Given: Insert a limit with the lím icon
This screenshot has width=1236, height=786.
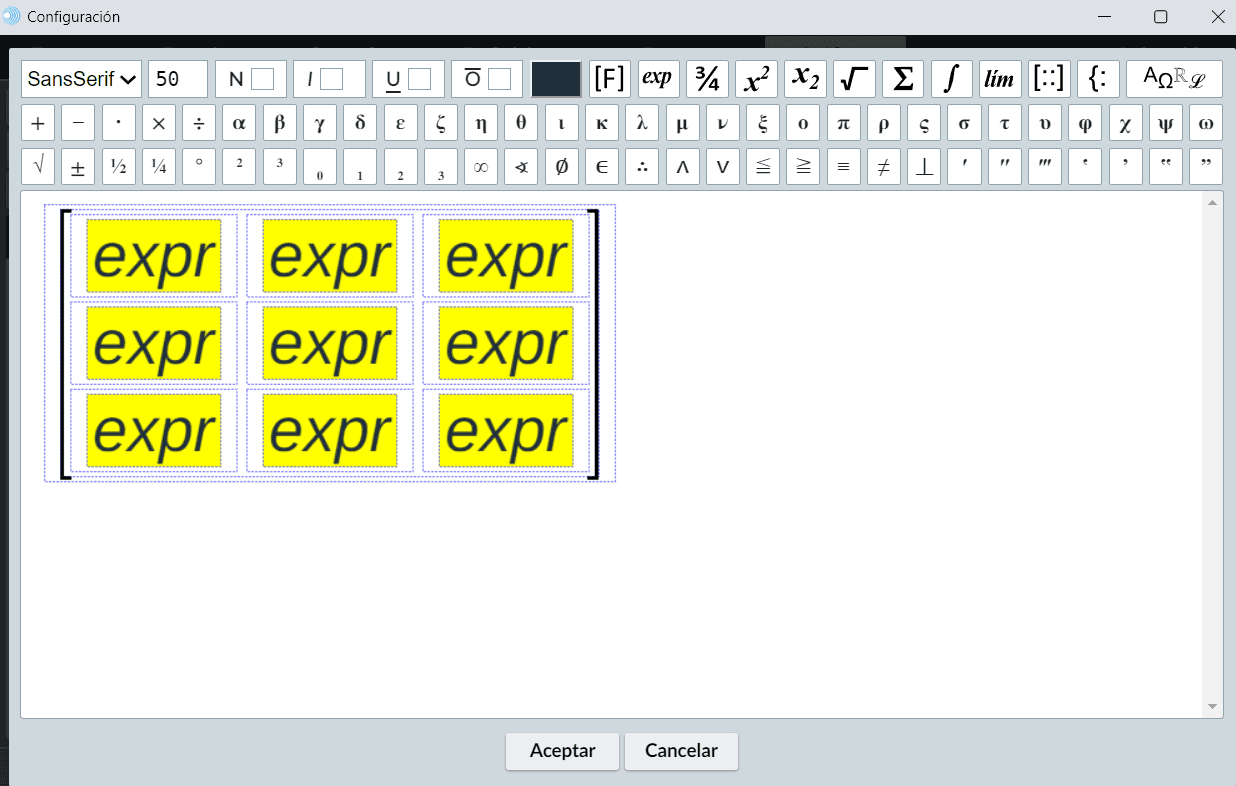Looking at the screenshot, I should coord(1000,79).
